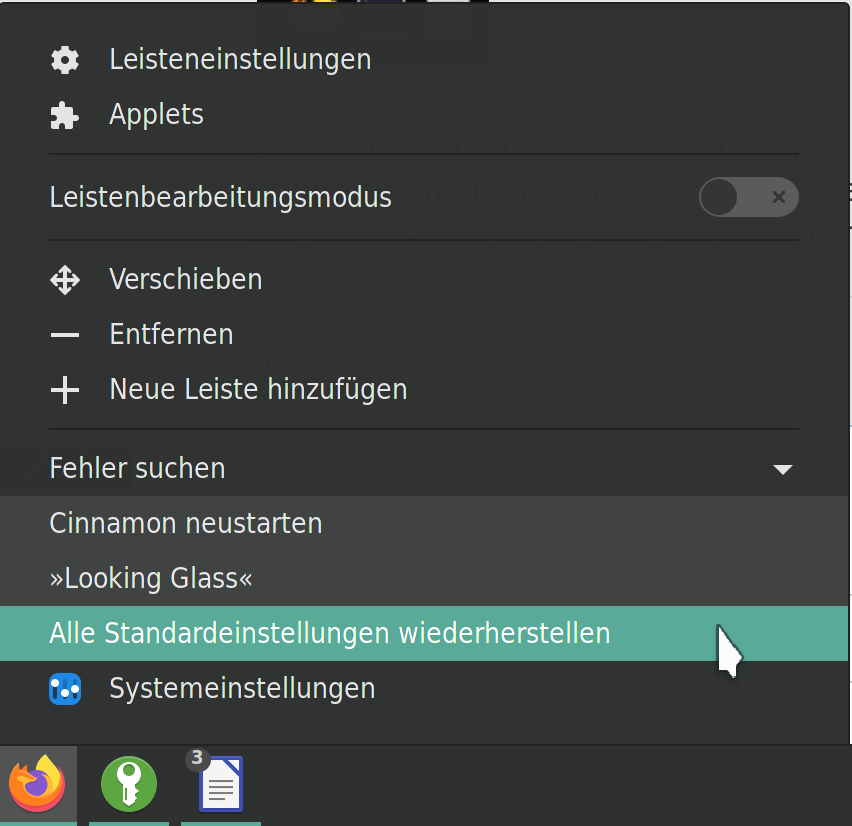Collapse the Fehler suchen submenu
852x826 pixels.
click(x=783, y=468)
